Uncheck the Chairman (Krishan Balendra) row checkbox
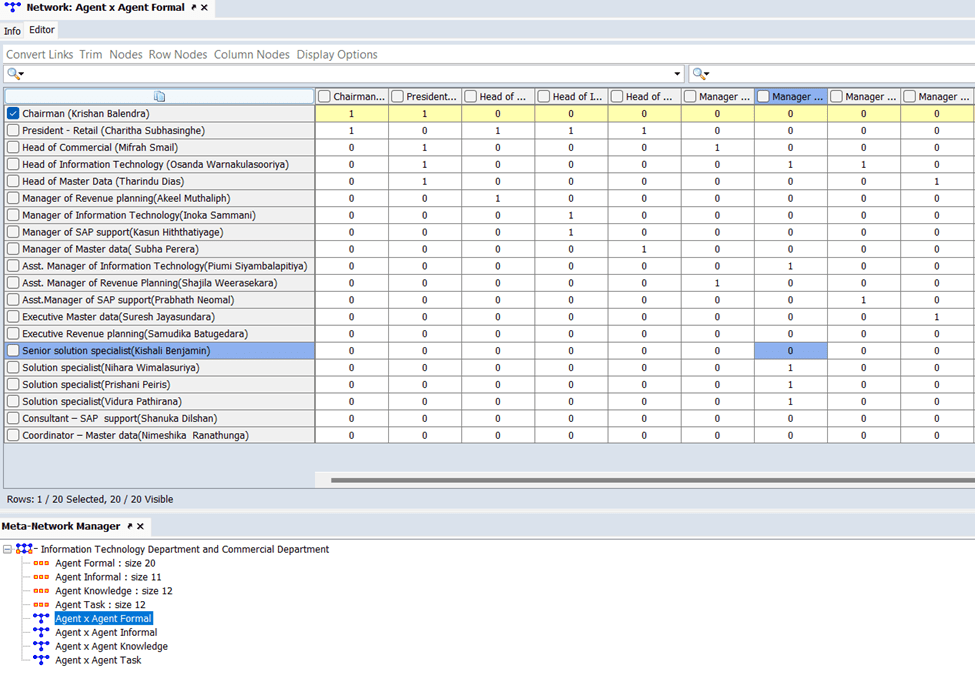Viewport: 975px width, 682px height. [x=13, y=114]
